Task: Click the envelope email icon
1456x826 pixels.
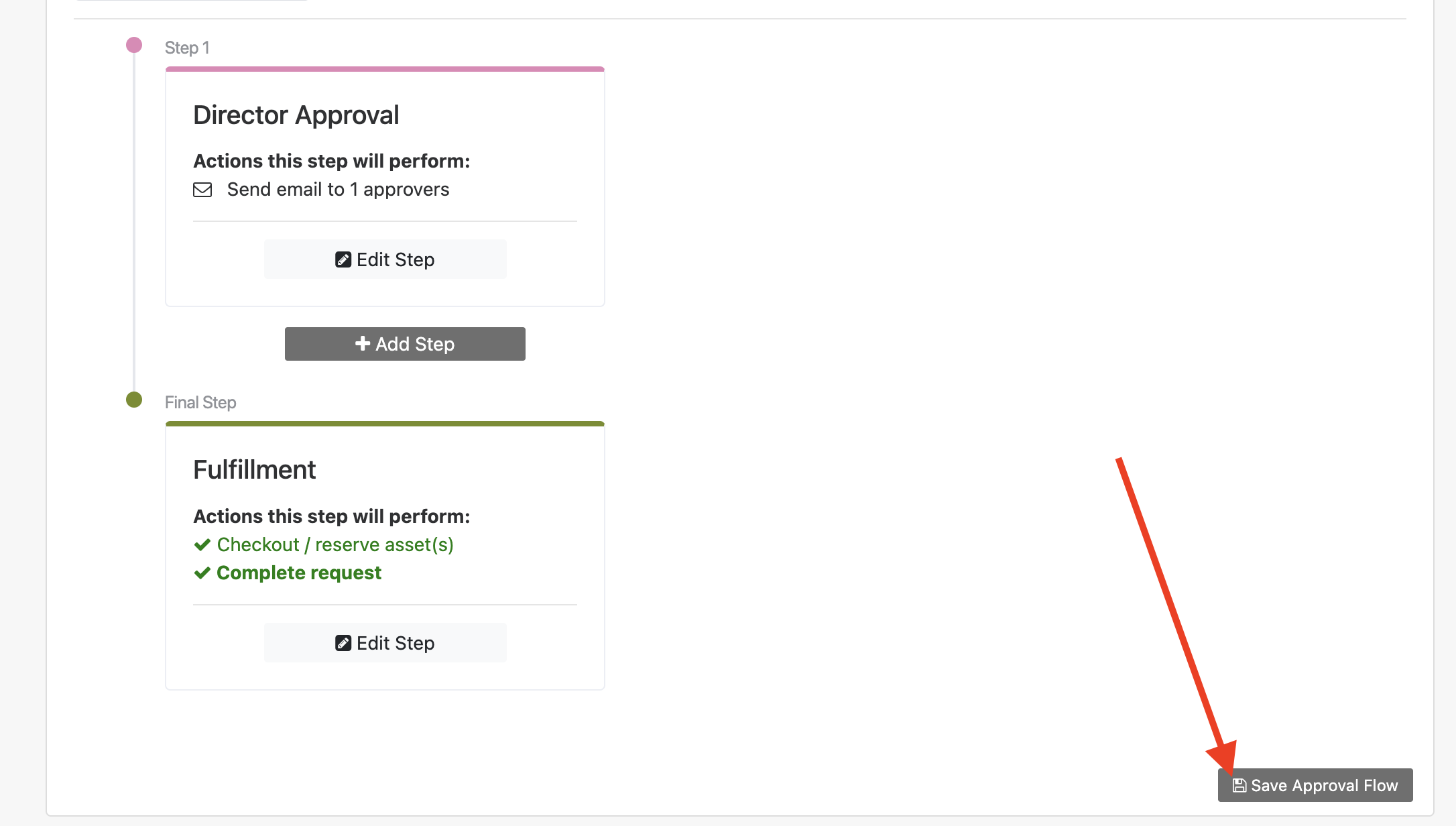Action: point(202,190)
